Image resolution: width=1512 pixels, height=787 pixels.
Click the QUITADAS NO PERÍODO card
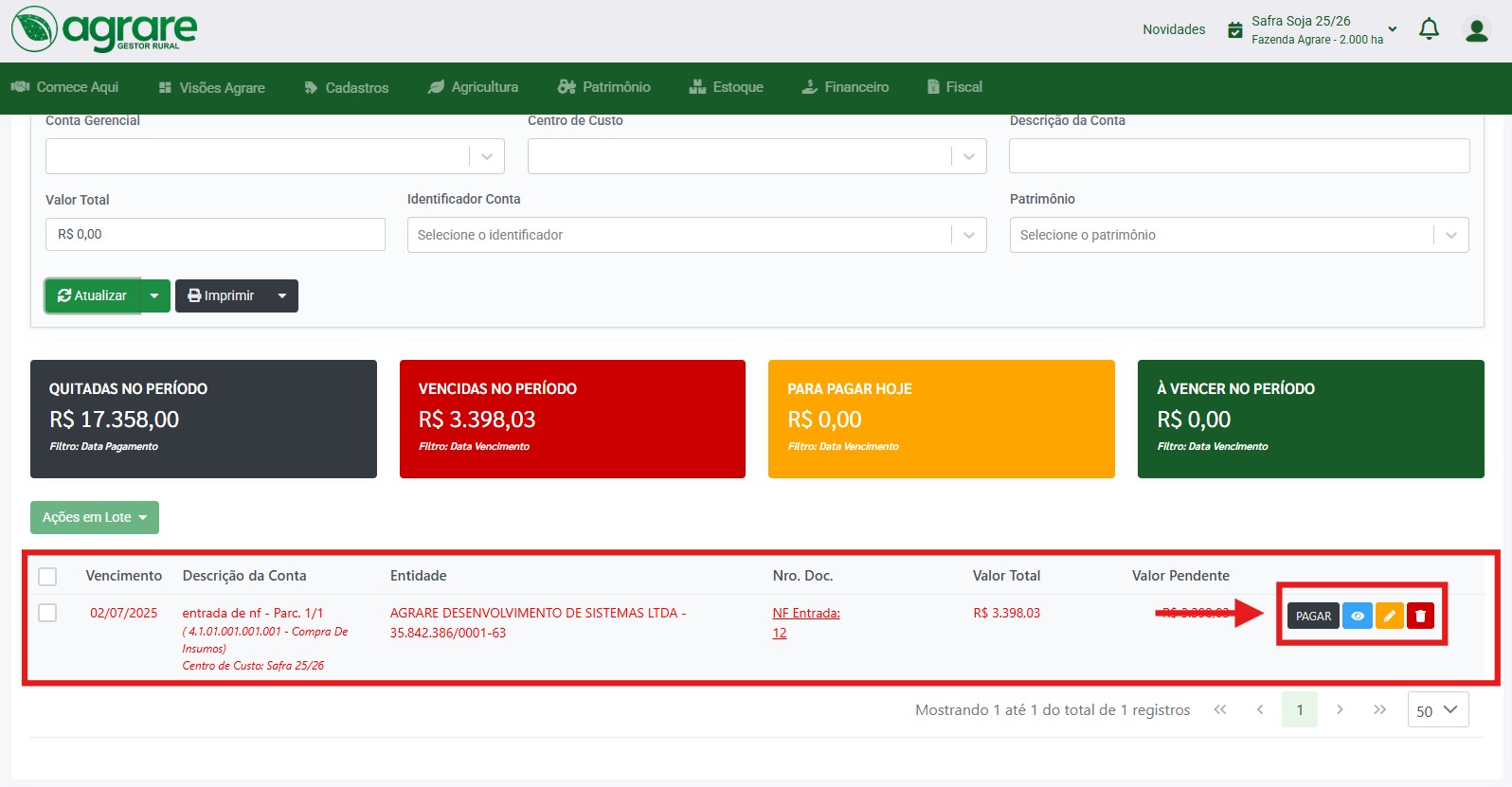point(204,419)
